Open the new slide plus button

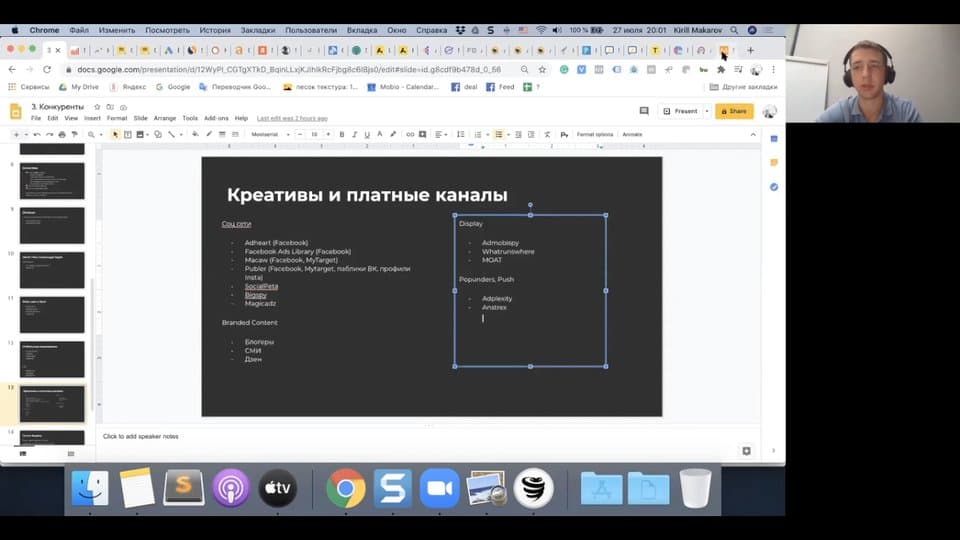coord(16,135)
